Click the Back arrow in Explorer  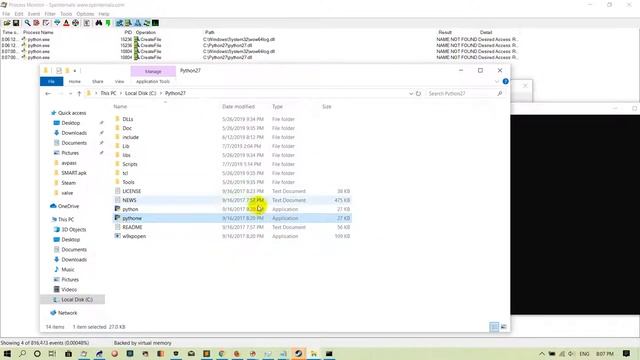point(48,93)
